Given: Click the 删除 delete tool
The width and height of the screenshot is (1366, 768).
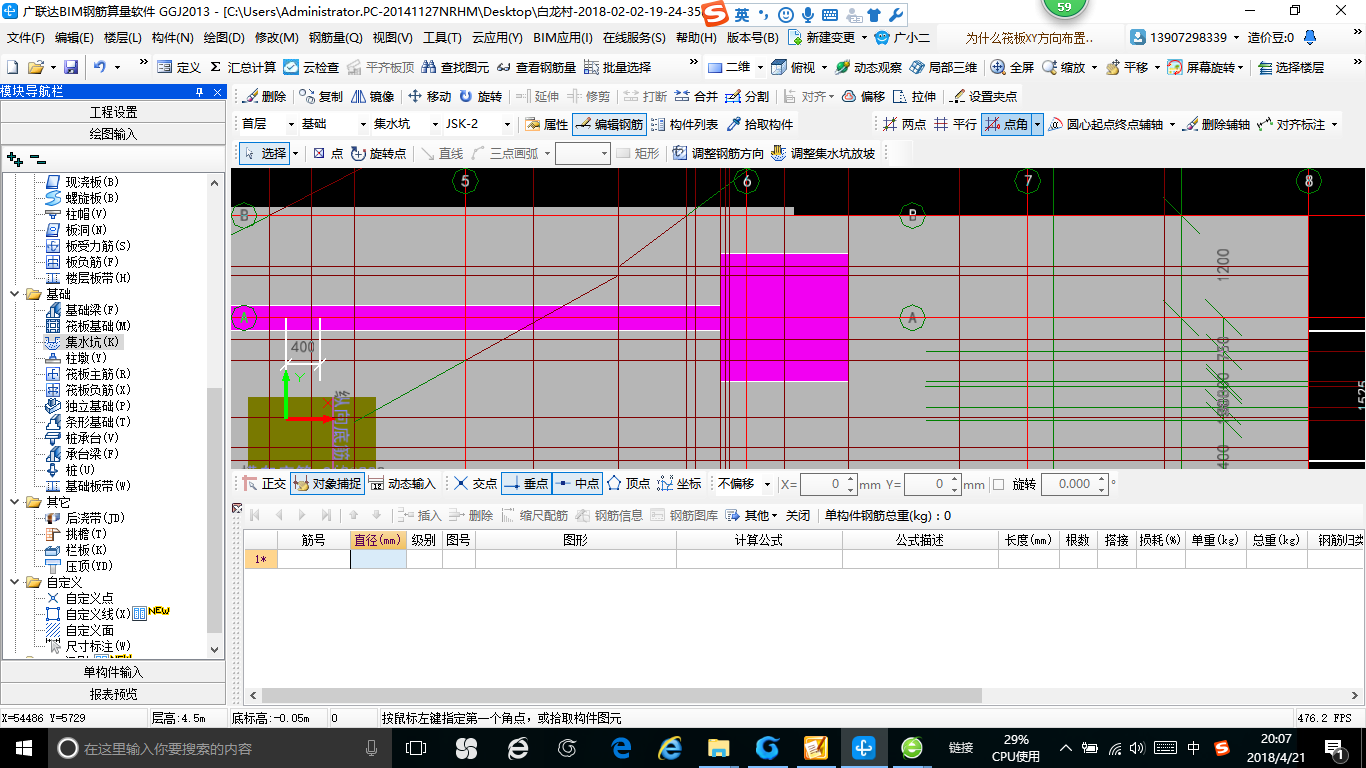Looking at the screenshot, I should point(264,97).
